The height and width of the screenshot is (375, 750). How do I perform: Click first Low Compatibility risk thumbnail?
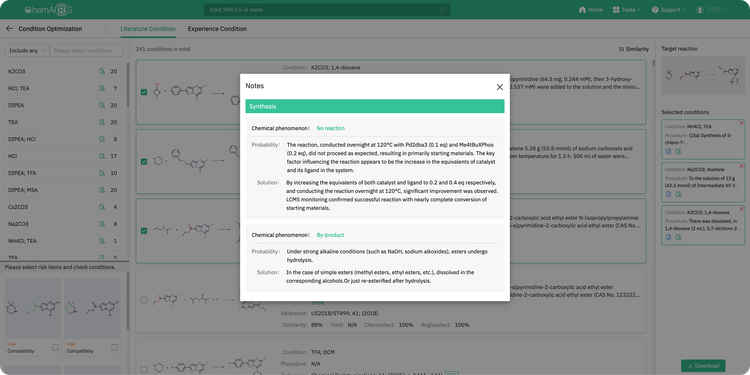pos(33,309)
